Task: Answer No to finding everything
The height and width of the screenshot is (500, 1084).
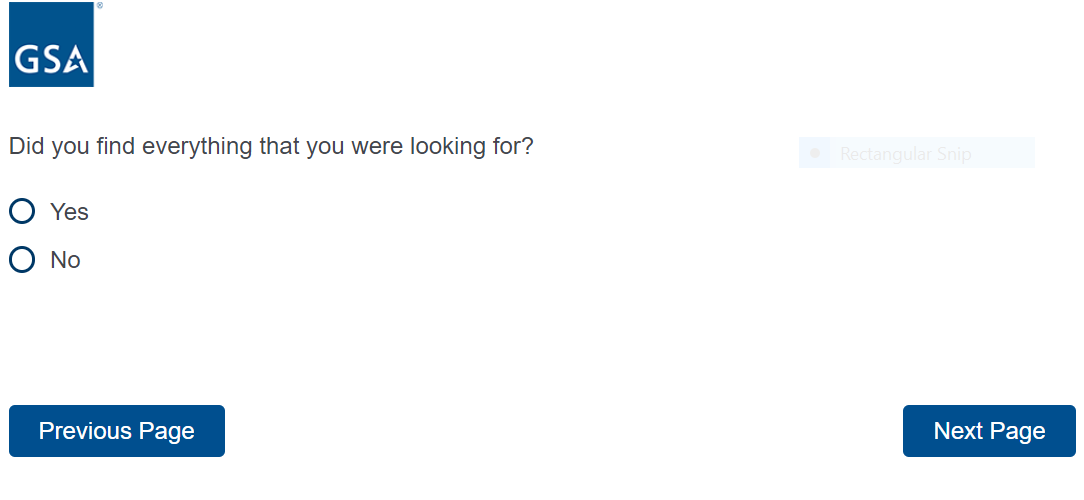Action: coord(22,260)
